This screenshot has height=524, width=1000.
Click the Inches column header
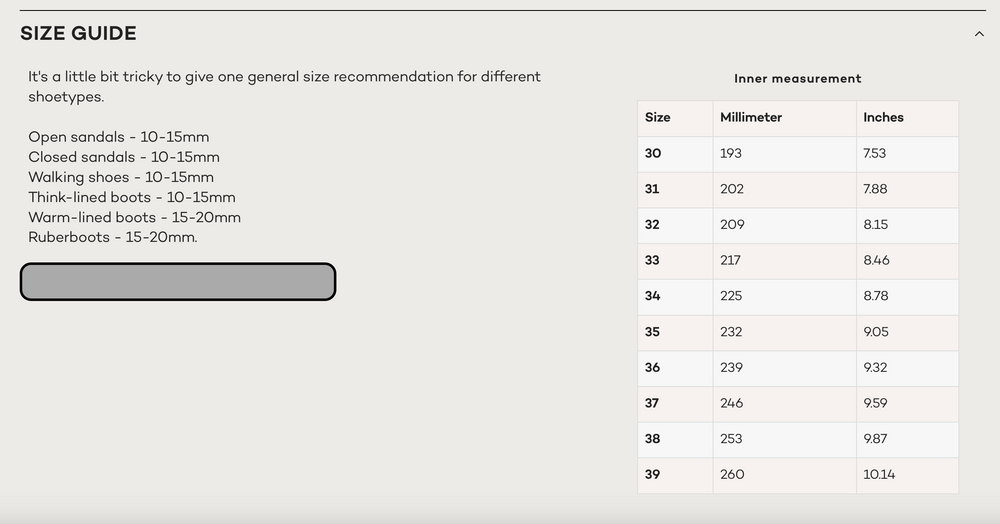click(x=883, y=117)
